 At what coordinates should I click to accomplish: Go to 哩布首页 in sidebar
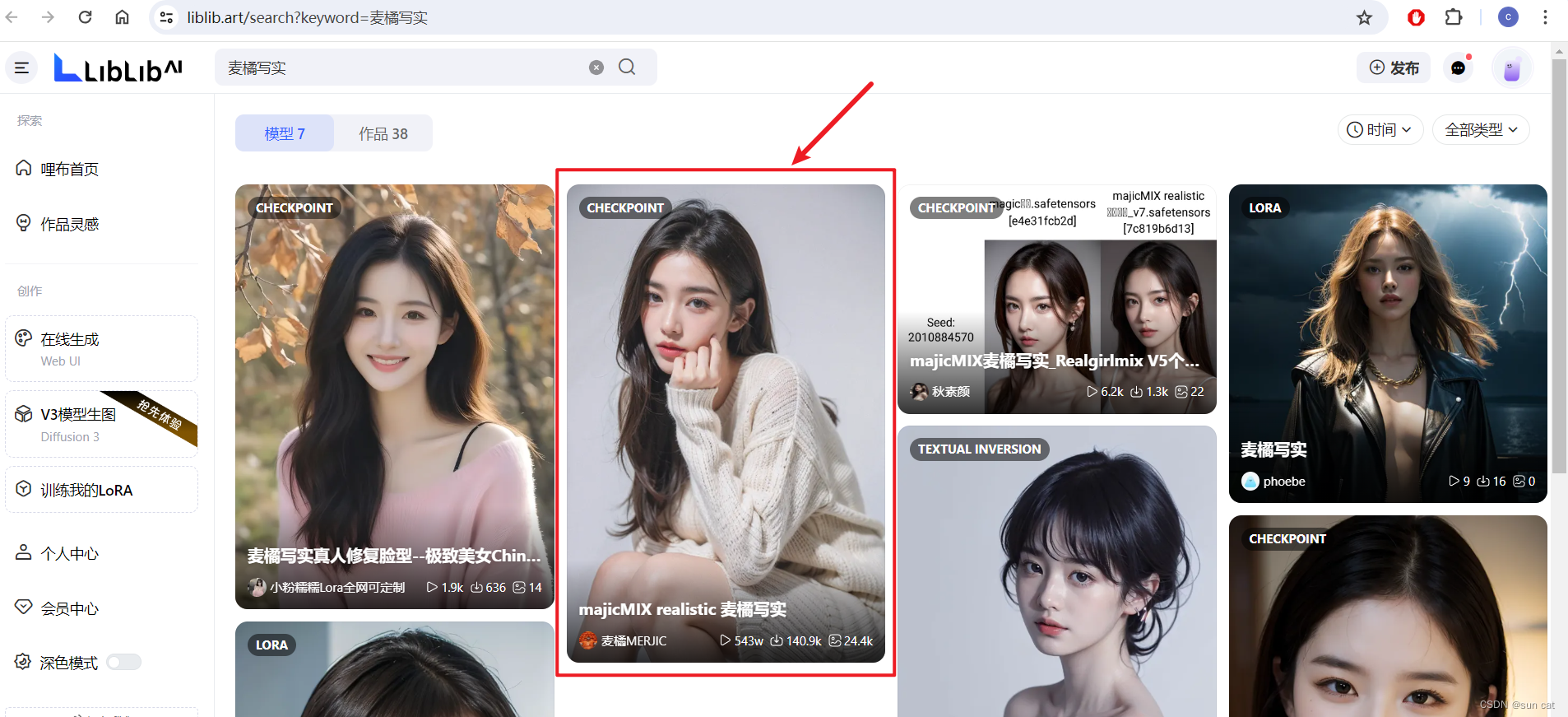(x=58, y=169)
